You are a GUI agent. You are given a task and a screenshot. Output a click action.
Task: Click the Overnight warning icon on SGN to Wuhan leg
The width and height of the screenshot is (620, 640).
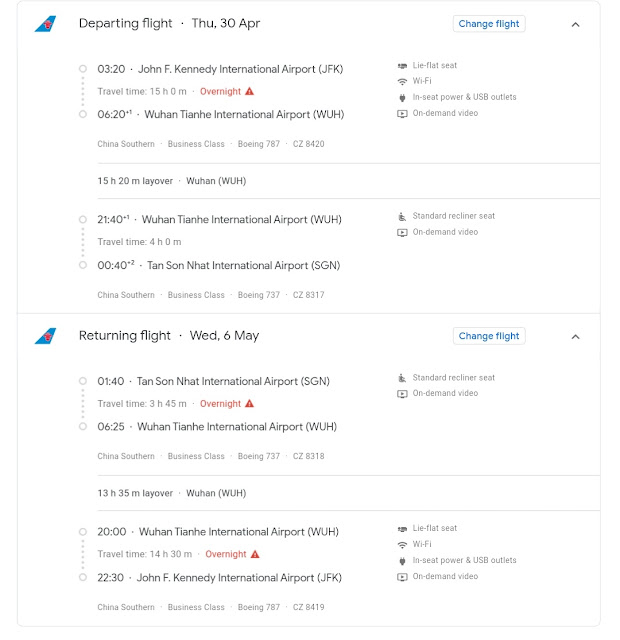click(x=249, y=404)
